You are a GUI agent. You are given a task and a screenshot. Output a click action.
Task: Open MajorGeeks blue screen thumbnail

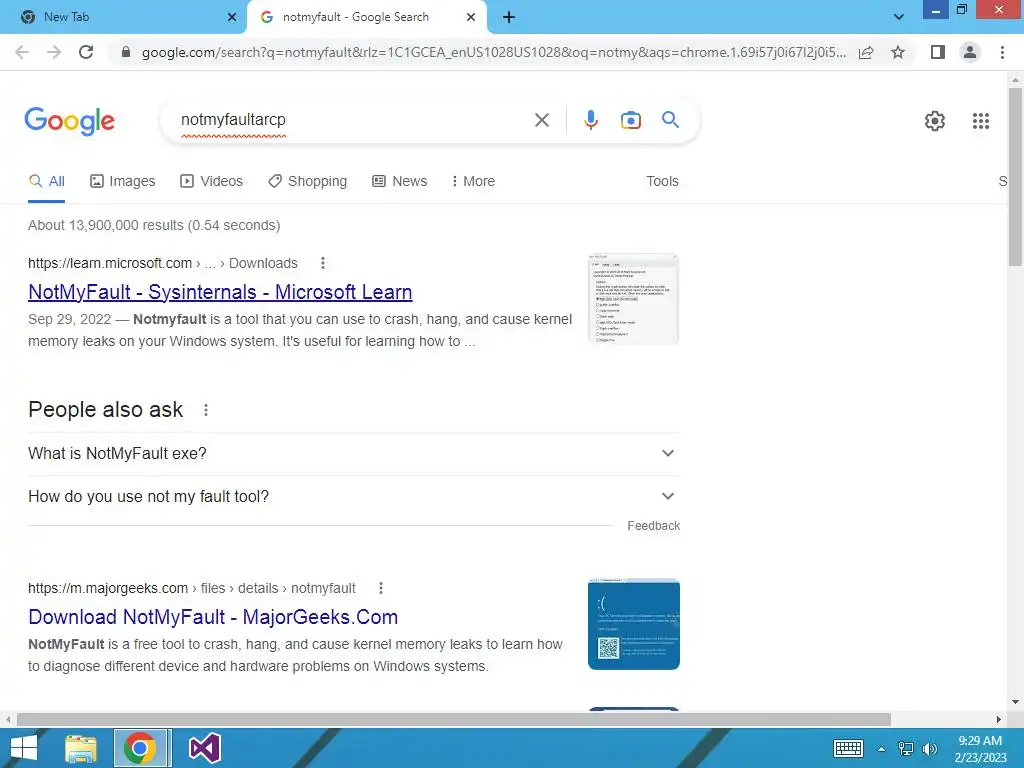(x=633, y=624)
